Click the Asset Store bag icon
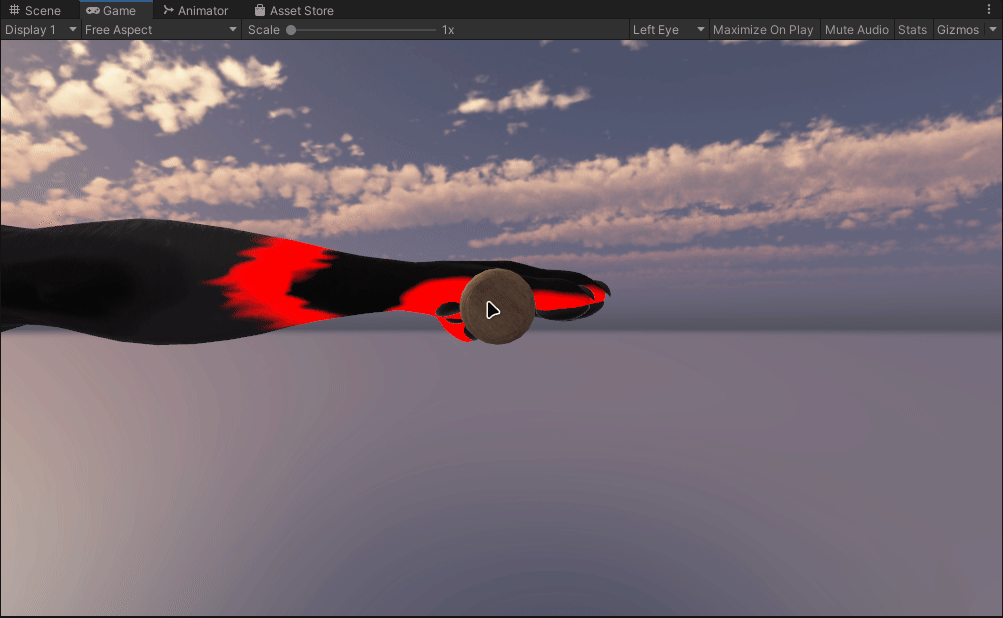1003x618 pixels. (x=260, y=10)
